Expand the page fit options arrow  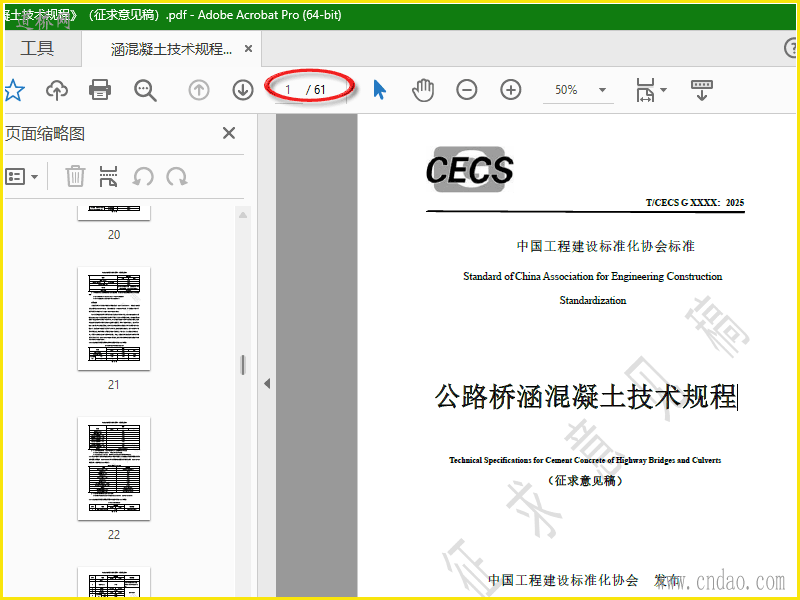tap(663, 90)
